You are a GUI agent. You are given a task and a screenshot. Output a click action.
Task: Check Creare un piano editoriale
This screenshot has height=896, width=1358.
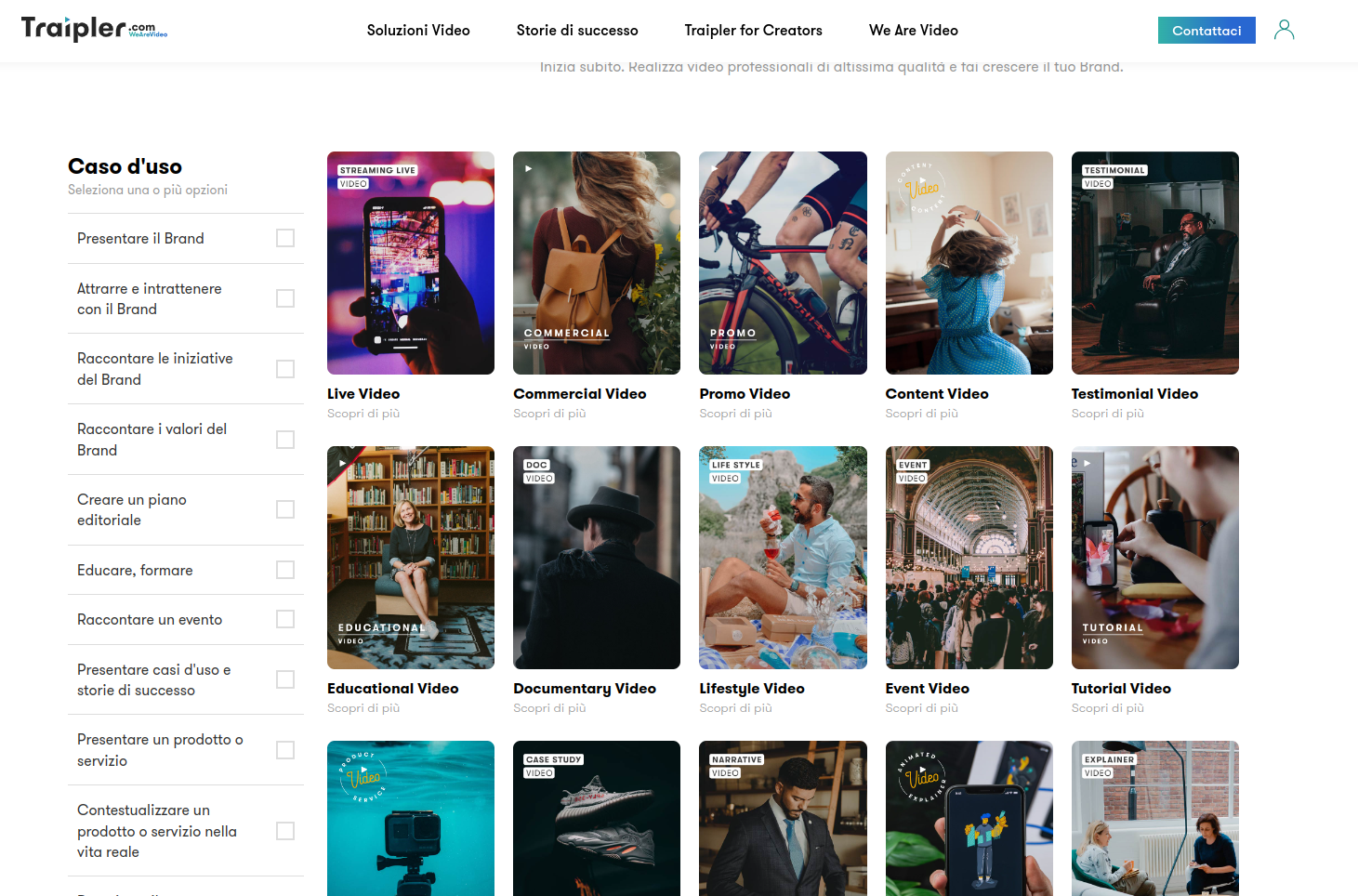coord(285,509)
